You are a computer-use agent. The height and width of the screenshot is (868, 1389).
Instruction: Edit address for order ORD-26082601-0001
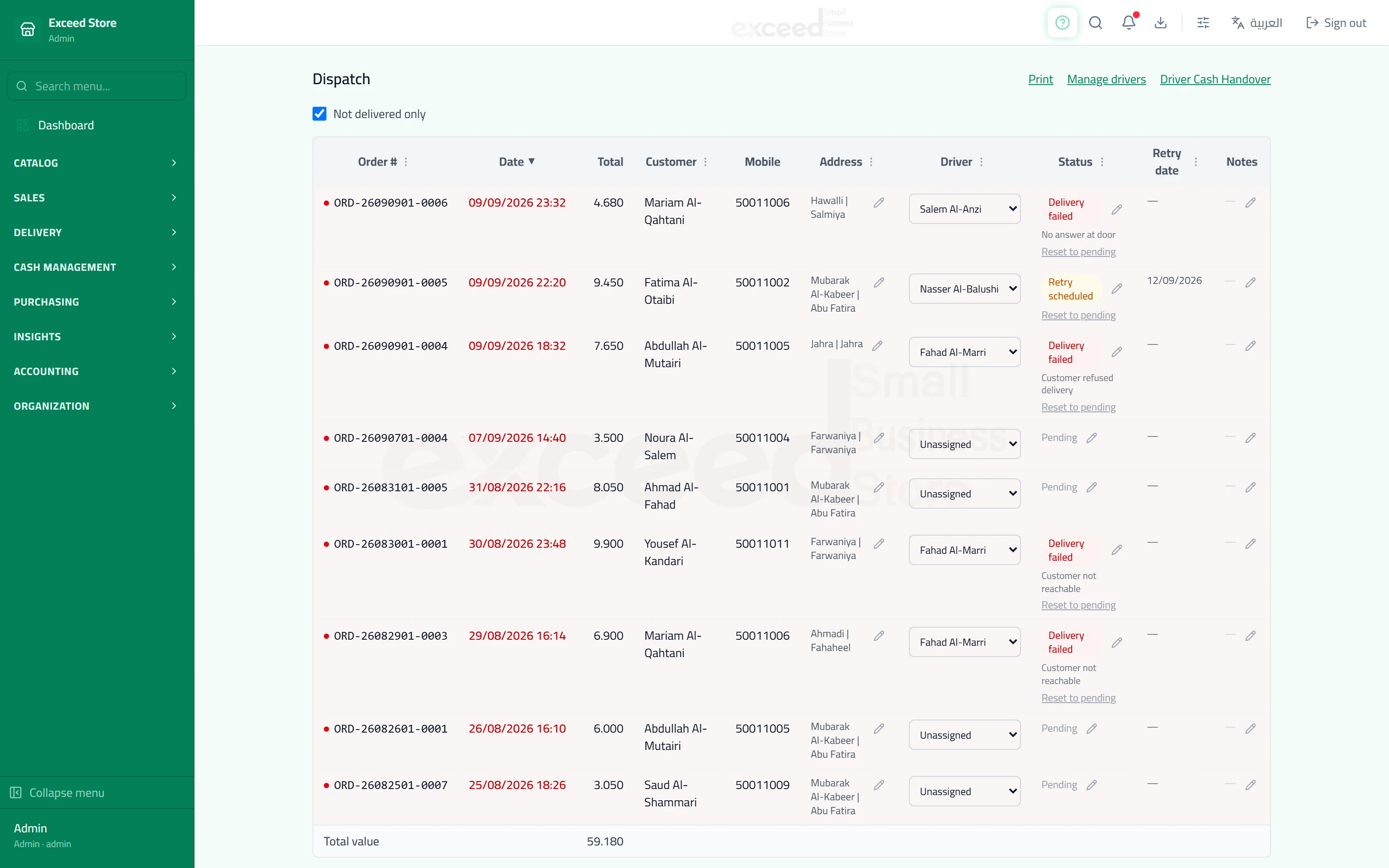pyautogui.click(x=879, y=729)
